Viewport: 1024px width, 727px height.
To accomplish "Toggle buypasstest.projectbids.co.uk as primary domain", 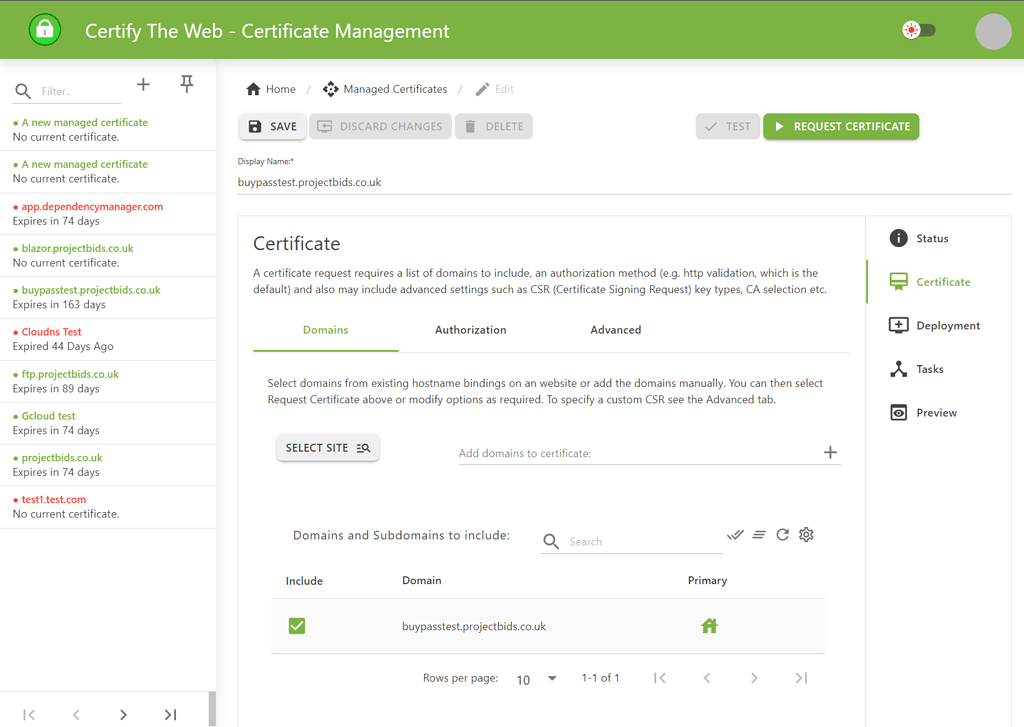I will [709, 625].
